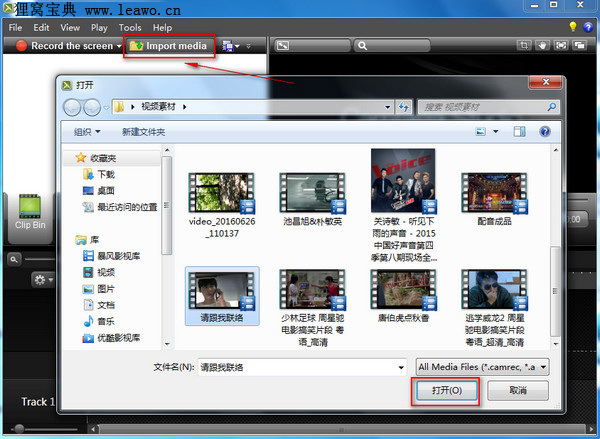Open the Play menu
Viewport: 600px width, 439px height.
point(99,28)
